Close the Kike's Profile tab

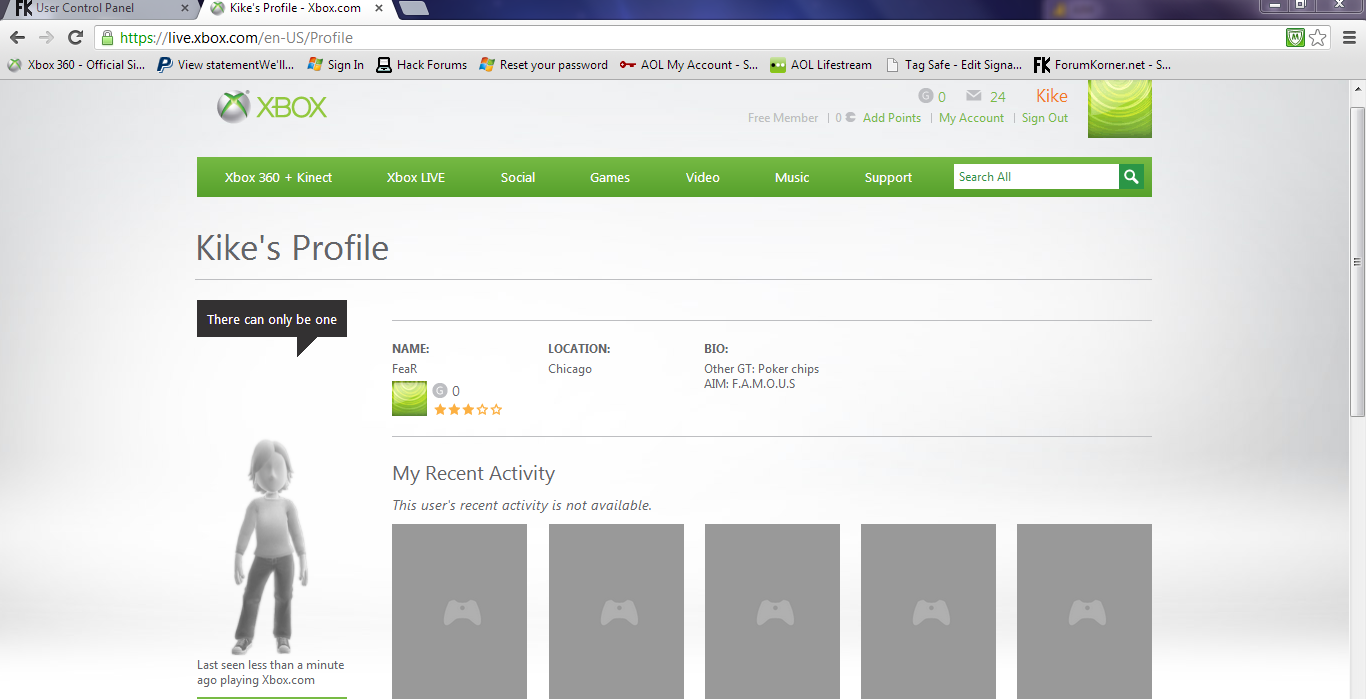point(381,8)
